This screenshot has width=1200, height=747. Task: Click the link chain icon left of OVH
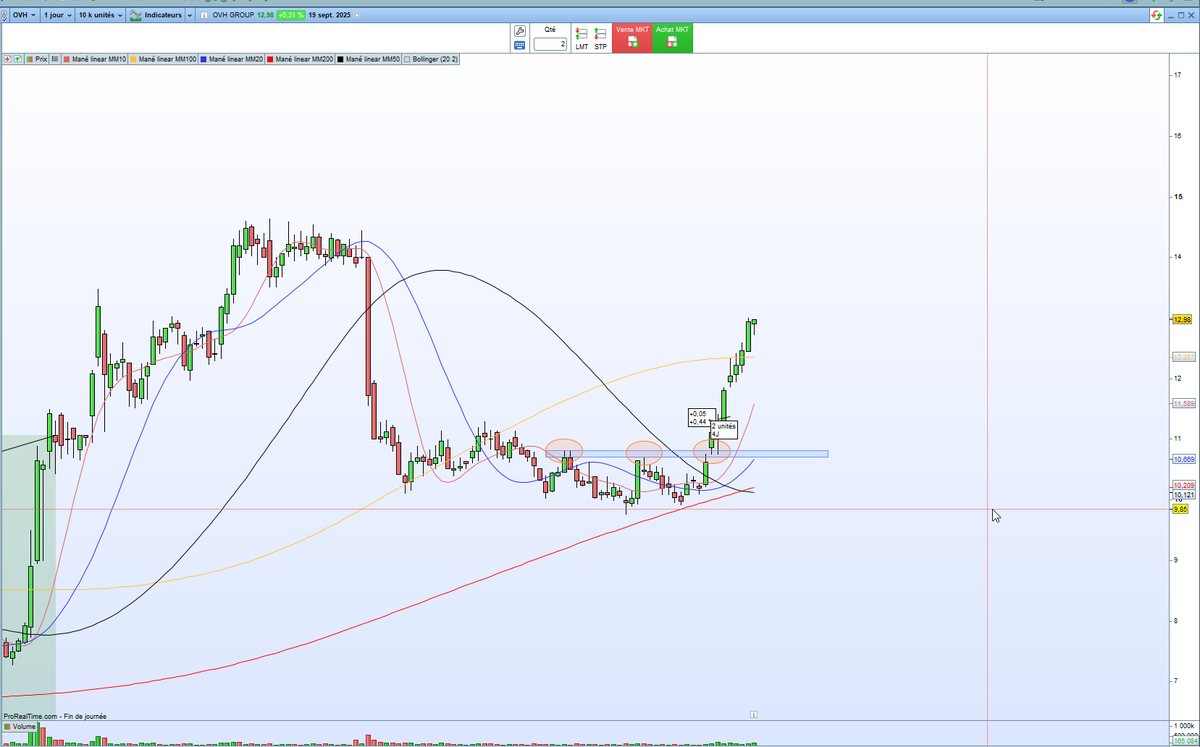point(6,16)
